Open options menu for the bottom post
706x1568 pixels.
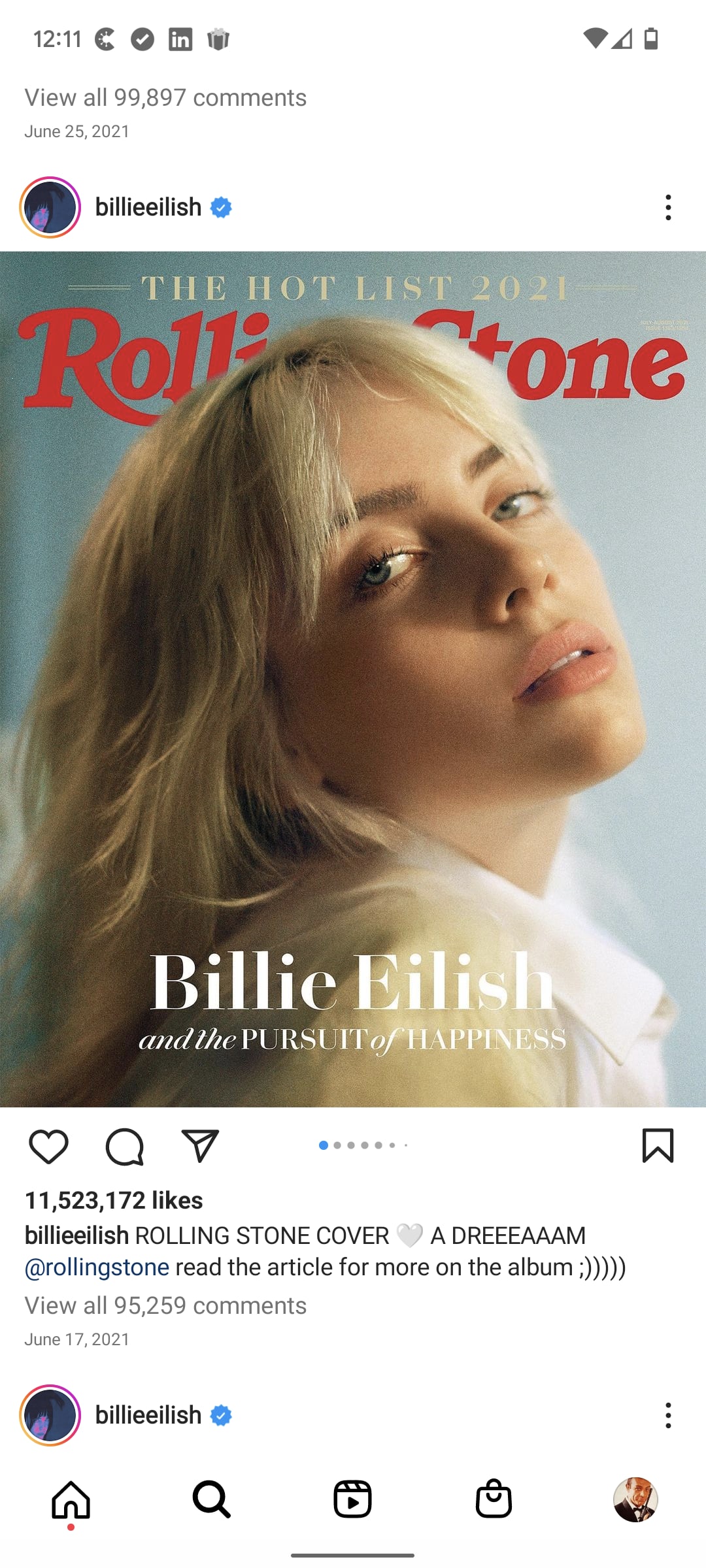(x=668, y=1415)
